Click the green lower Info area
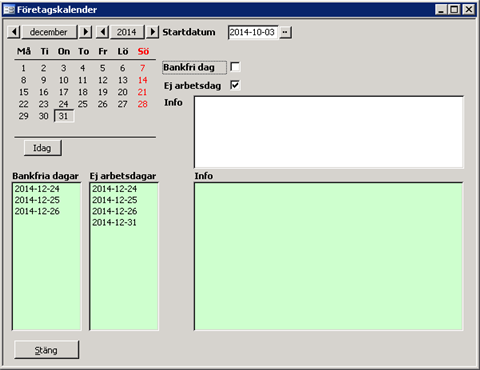 [x=328, y=256]
